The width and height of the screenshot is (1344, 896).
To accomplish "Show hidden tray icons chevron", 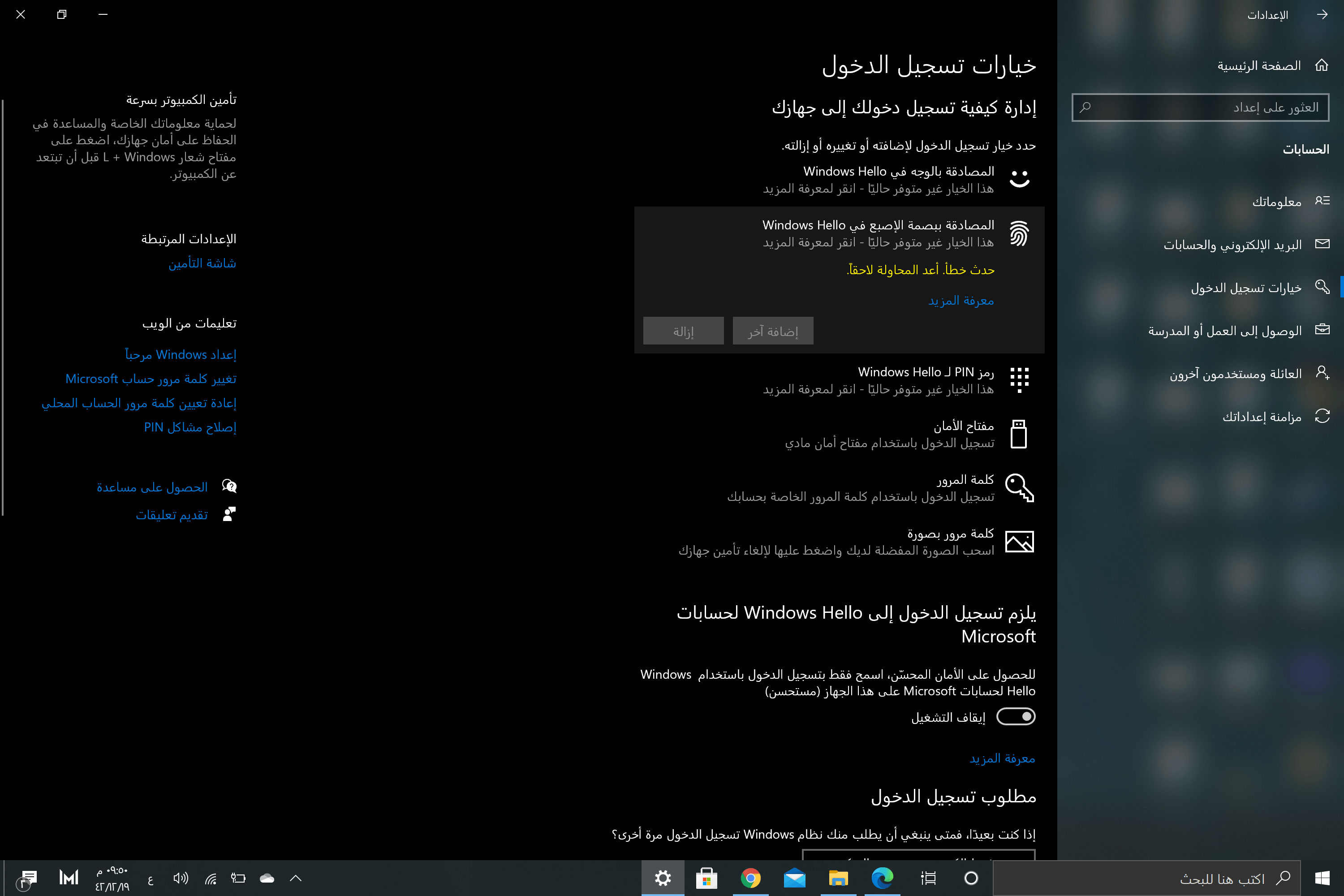I will click(295, 878).
